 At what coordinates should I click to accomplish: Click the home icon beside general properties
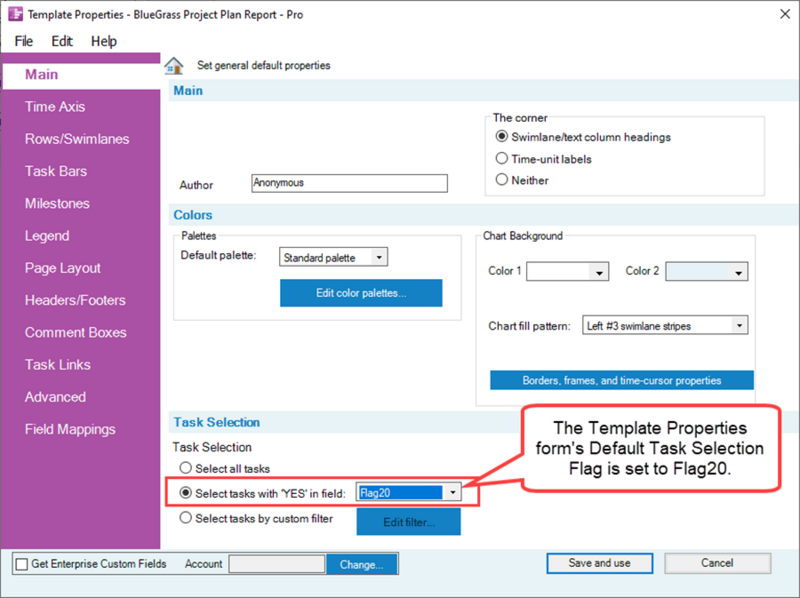(174, 66)
